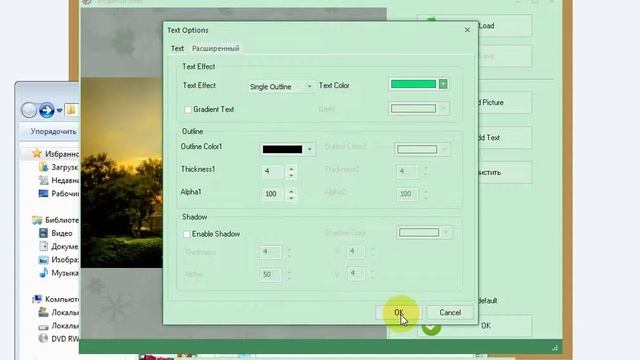Click the Load button in main window
The image size is (640, 360).
[x=505, y=26]
